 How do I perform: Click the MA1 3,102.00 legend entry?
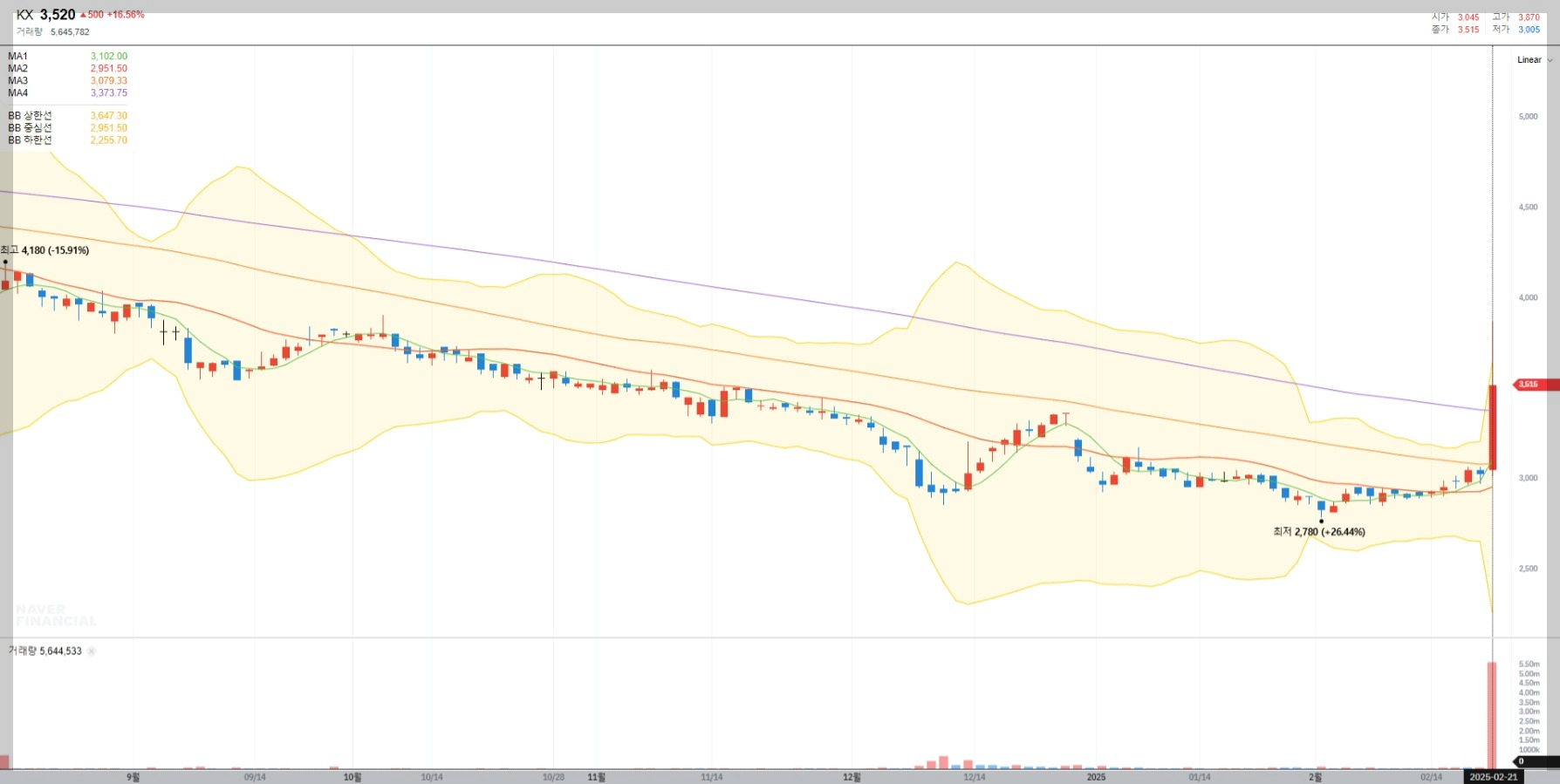67,57
